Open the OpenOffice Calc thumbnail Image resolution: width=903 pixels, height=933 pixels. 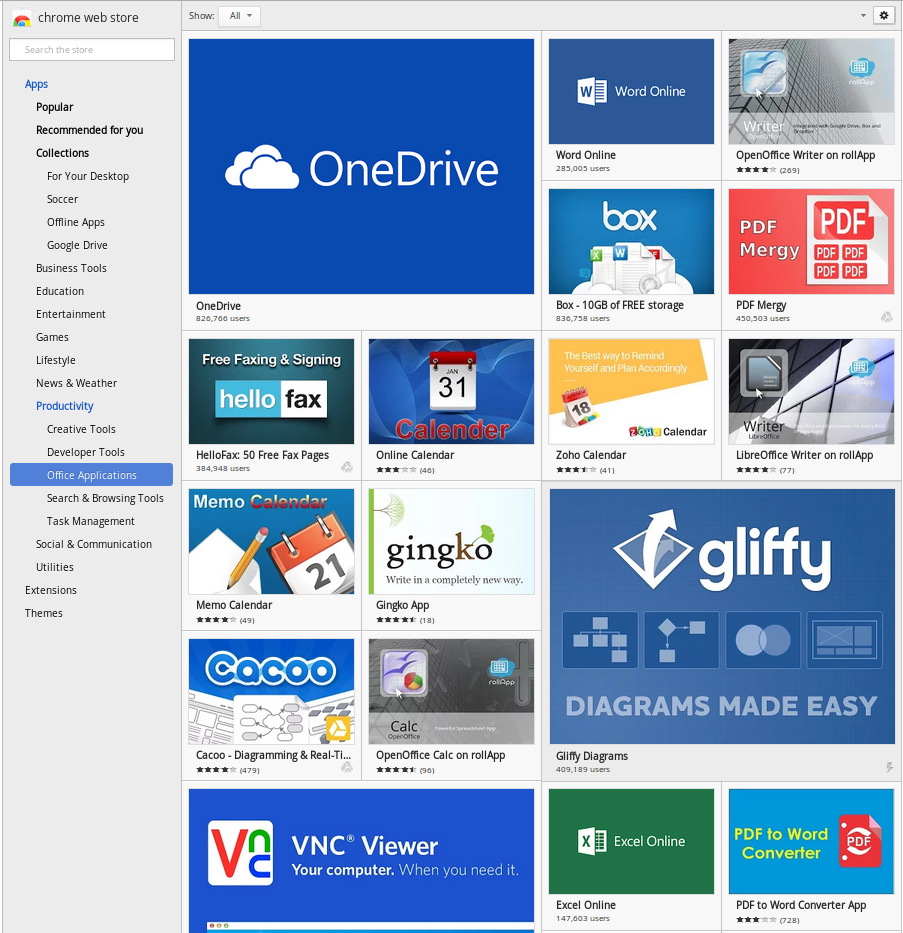(x=452, y=691)
